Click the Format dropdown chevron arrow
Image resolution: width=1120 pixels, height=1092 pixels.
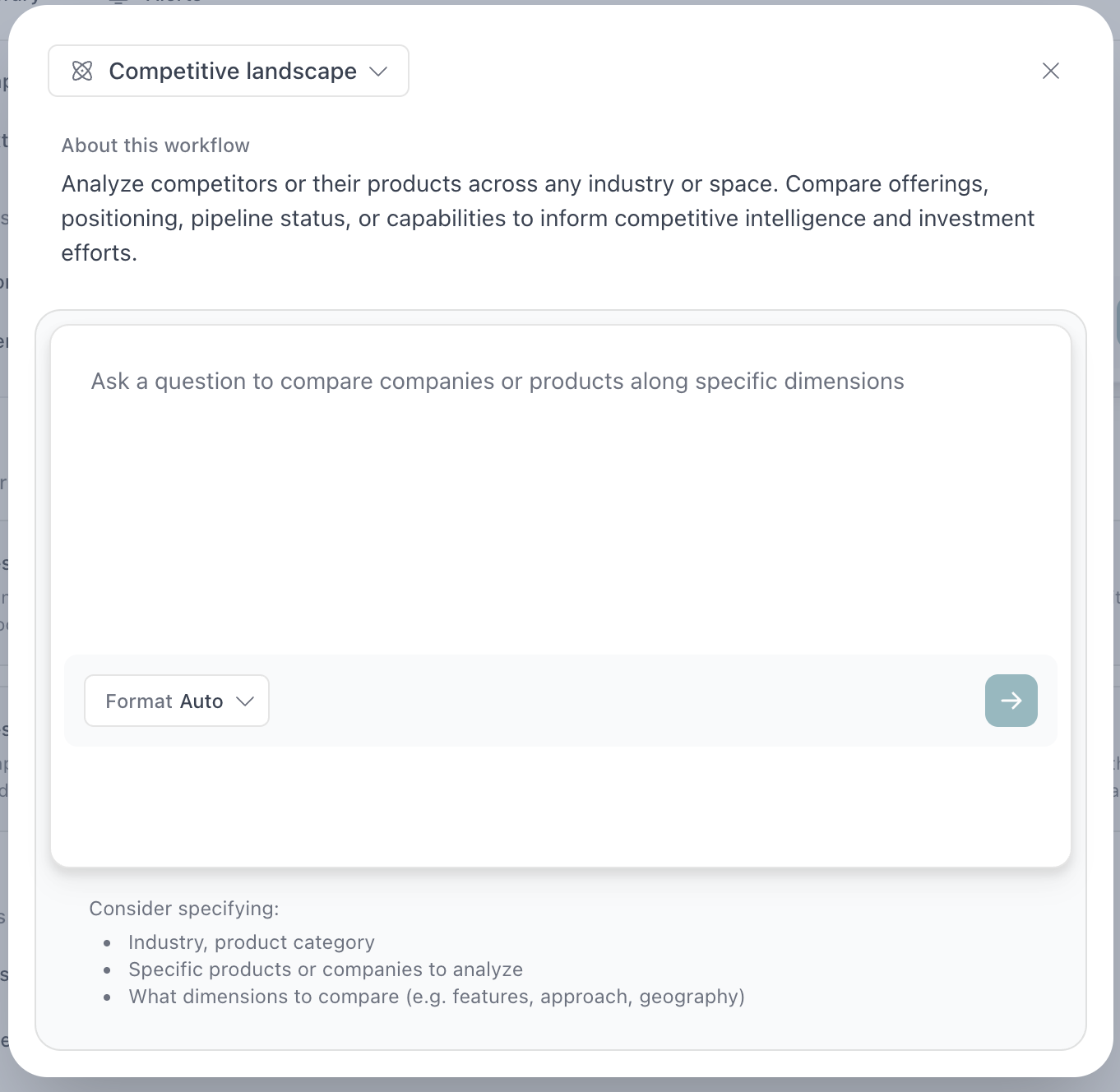[x=244, y=701]
